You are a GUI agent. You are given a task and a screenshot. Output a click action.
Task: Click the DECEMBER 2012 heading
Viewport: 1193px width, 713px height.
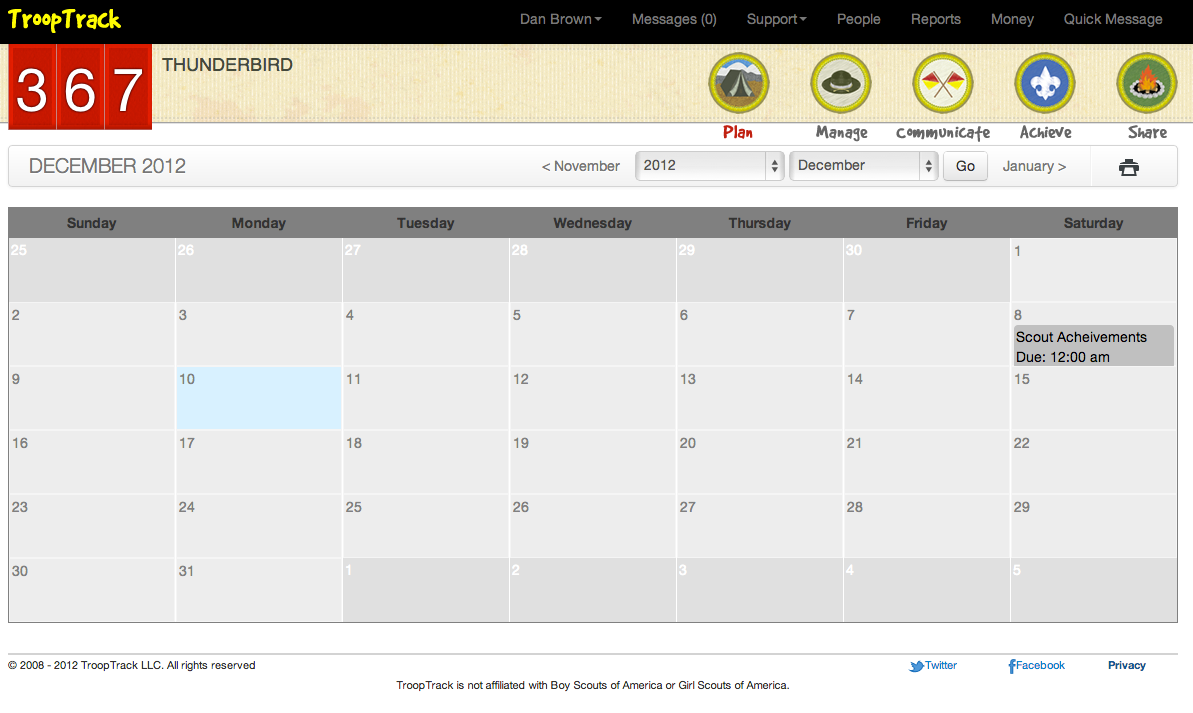(107, 166)
